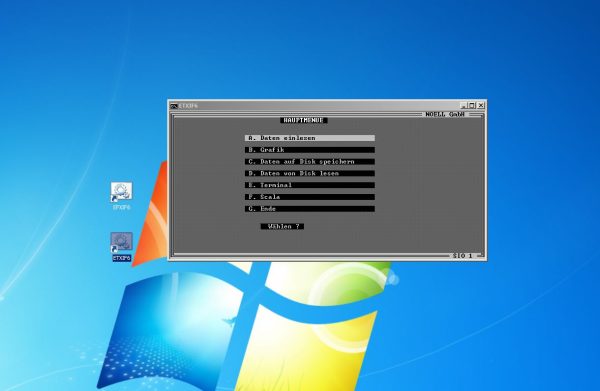Open the console window system menu icon
Image resolution: width=600 pixels, height=391 pixels.
pyautogui.click(x=174, y=106)
